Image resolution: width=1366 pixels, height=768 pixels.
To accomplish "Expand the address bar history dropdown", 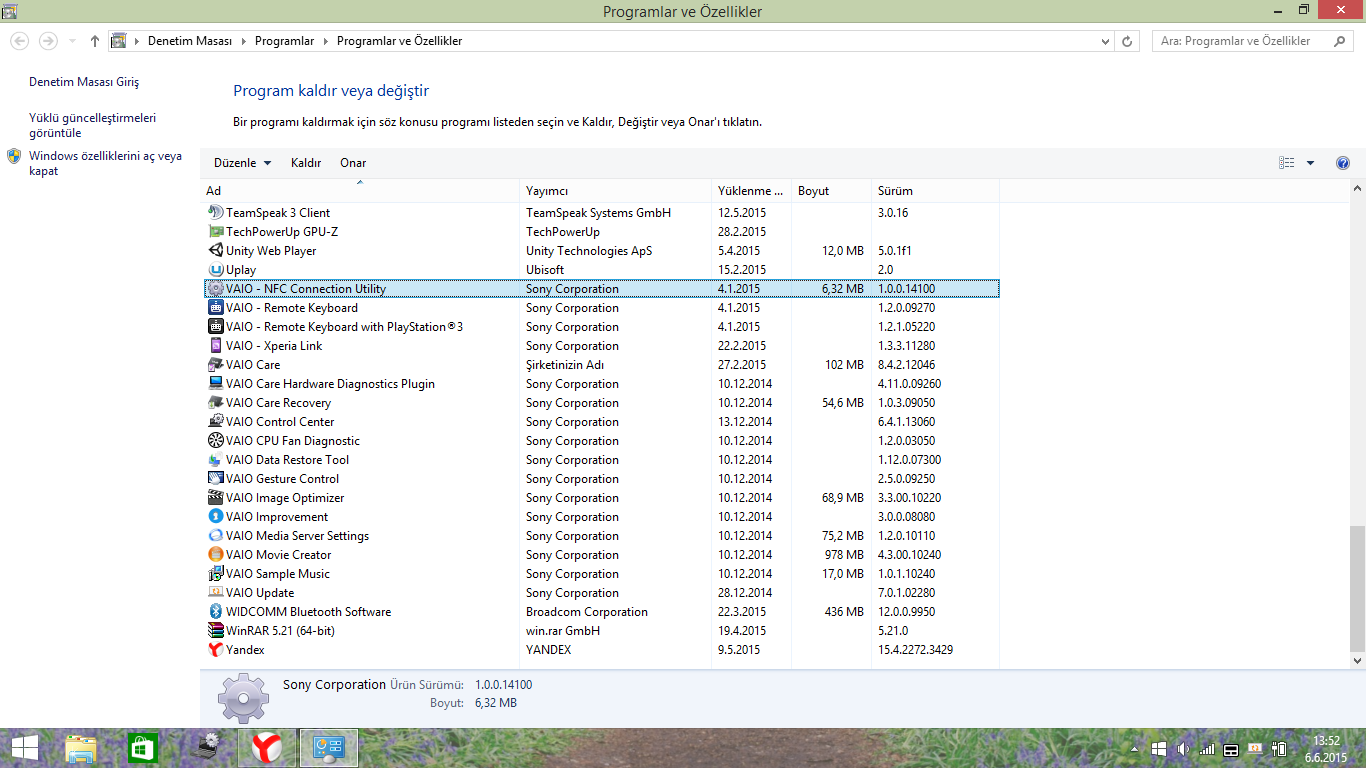I will [x=1105, y=41].
